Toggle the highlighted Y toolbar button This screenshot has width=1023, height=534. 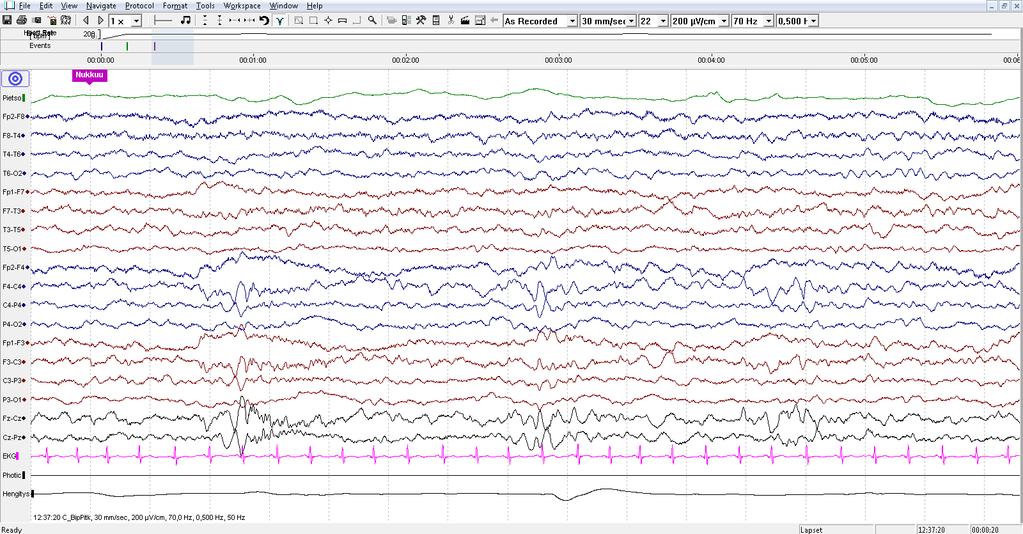(280, 21)
